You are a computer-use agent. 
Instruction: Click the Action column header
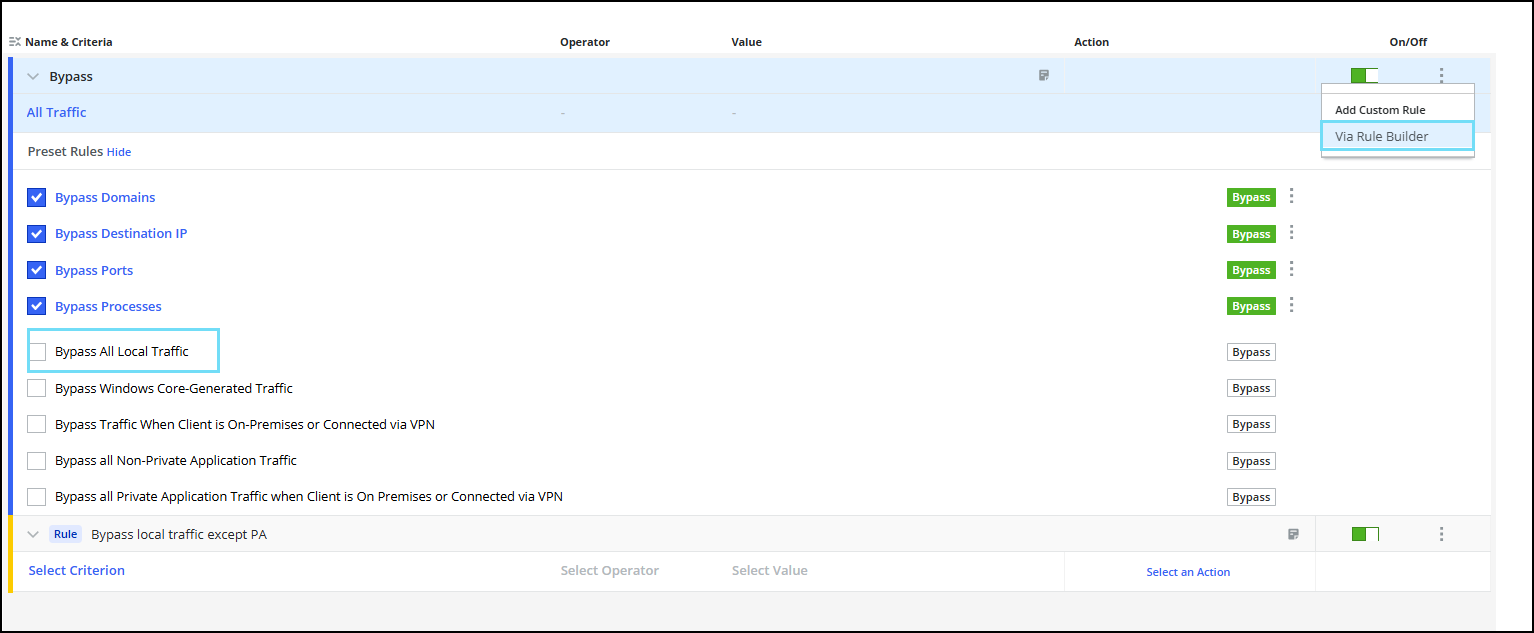1091,42
